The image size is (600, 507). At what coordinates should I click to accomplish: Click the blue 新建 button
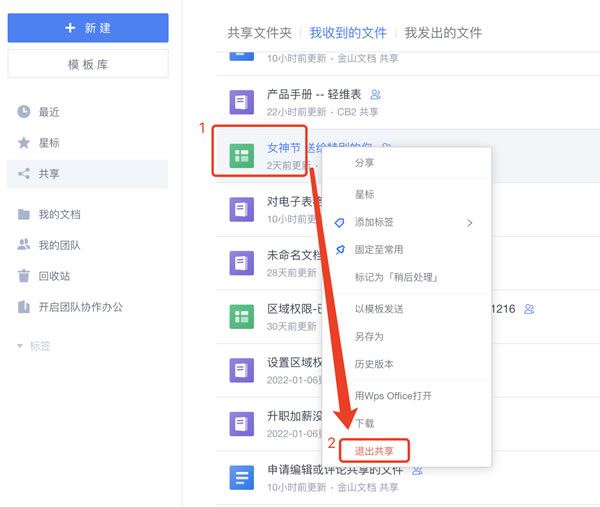88,28
